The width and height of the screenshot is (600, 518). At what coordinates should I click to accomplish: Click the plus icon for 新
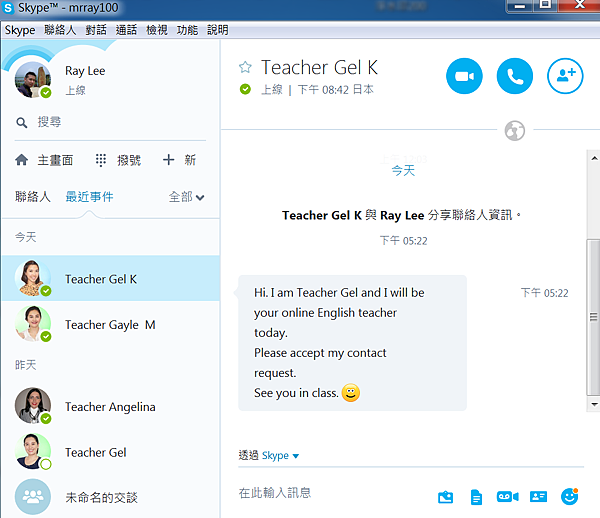(168, 160)
